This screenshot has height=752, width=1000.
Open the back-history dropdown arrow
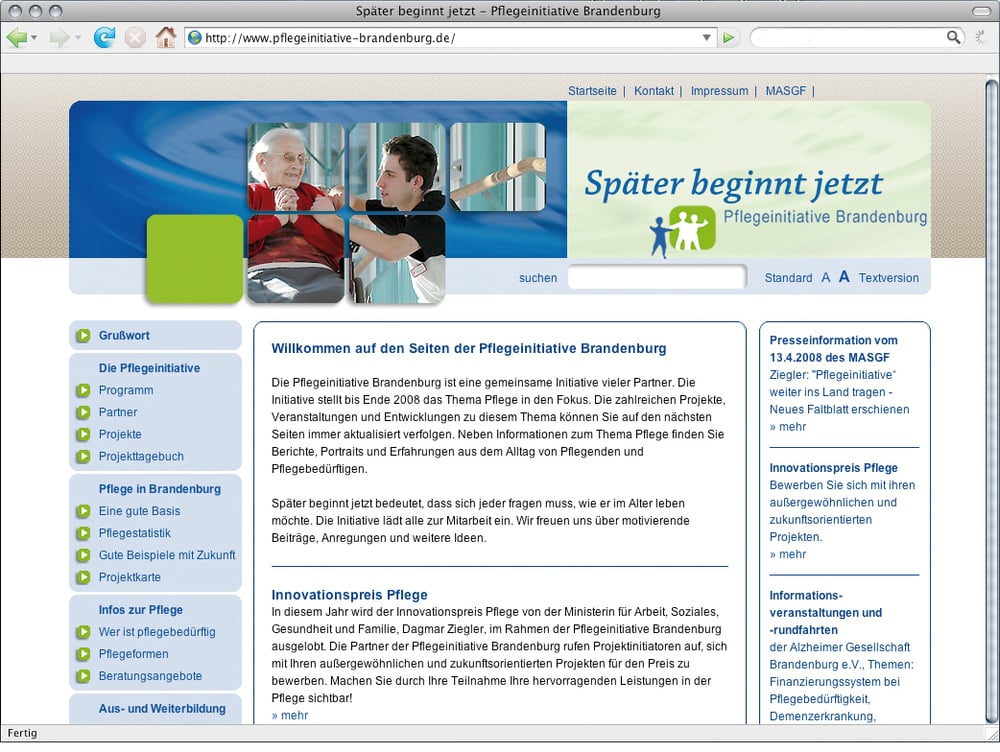(34, 38)
